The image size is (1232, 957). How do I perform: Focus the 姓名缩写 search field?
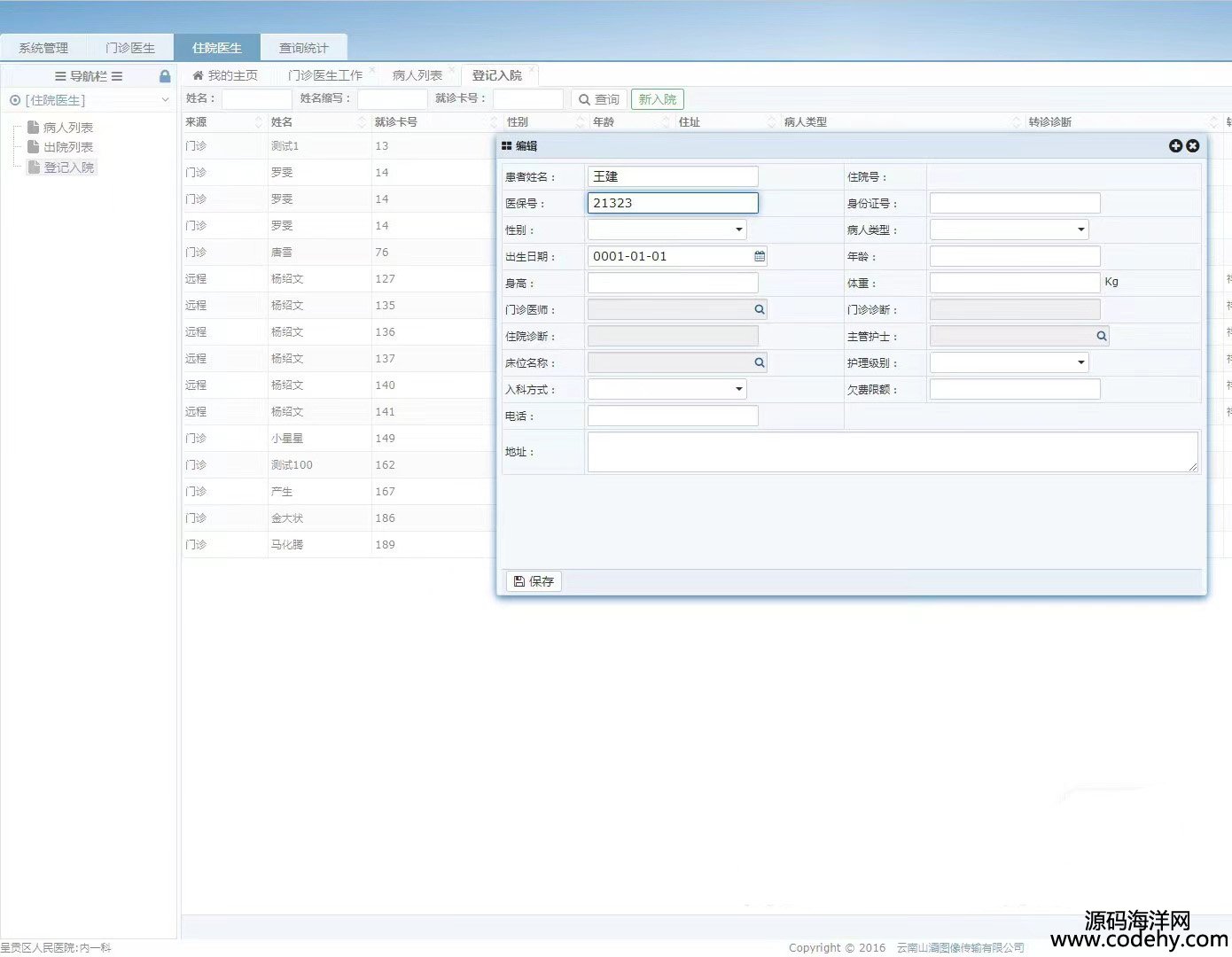(x=393, y=99)
